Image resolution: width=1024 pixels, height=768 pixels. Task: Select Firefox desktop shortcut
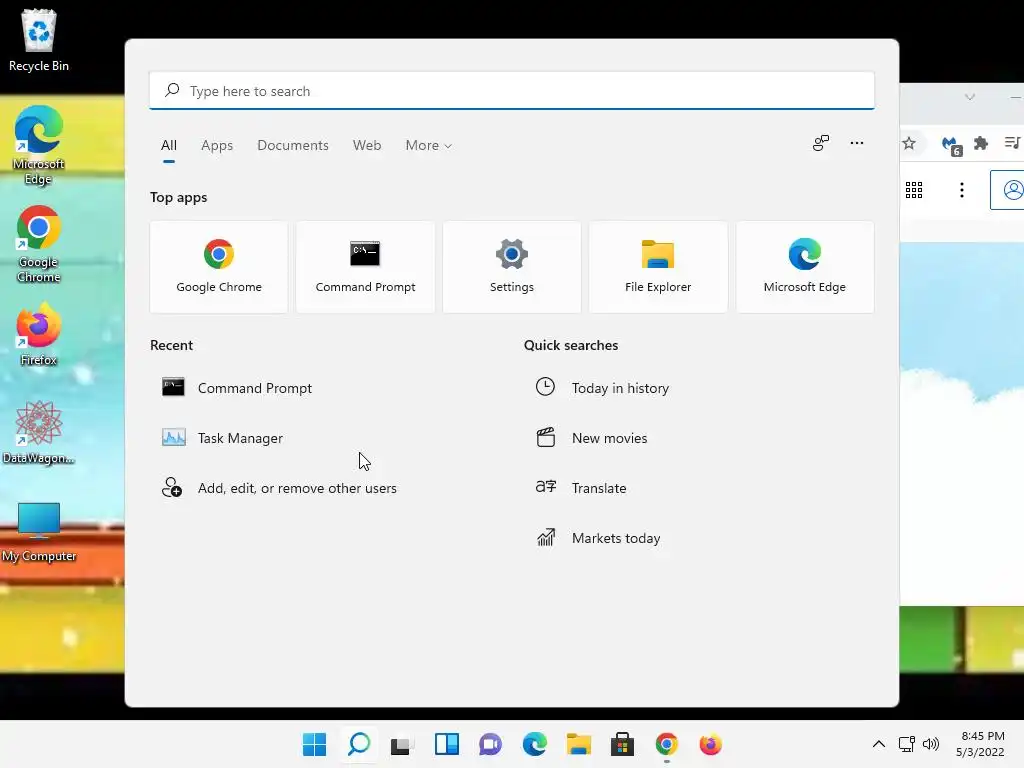pyautogui.click(x=39, y=334)
